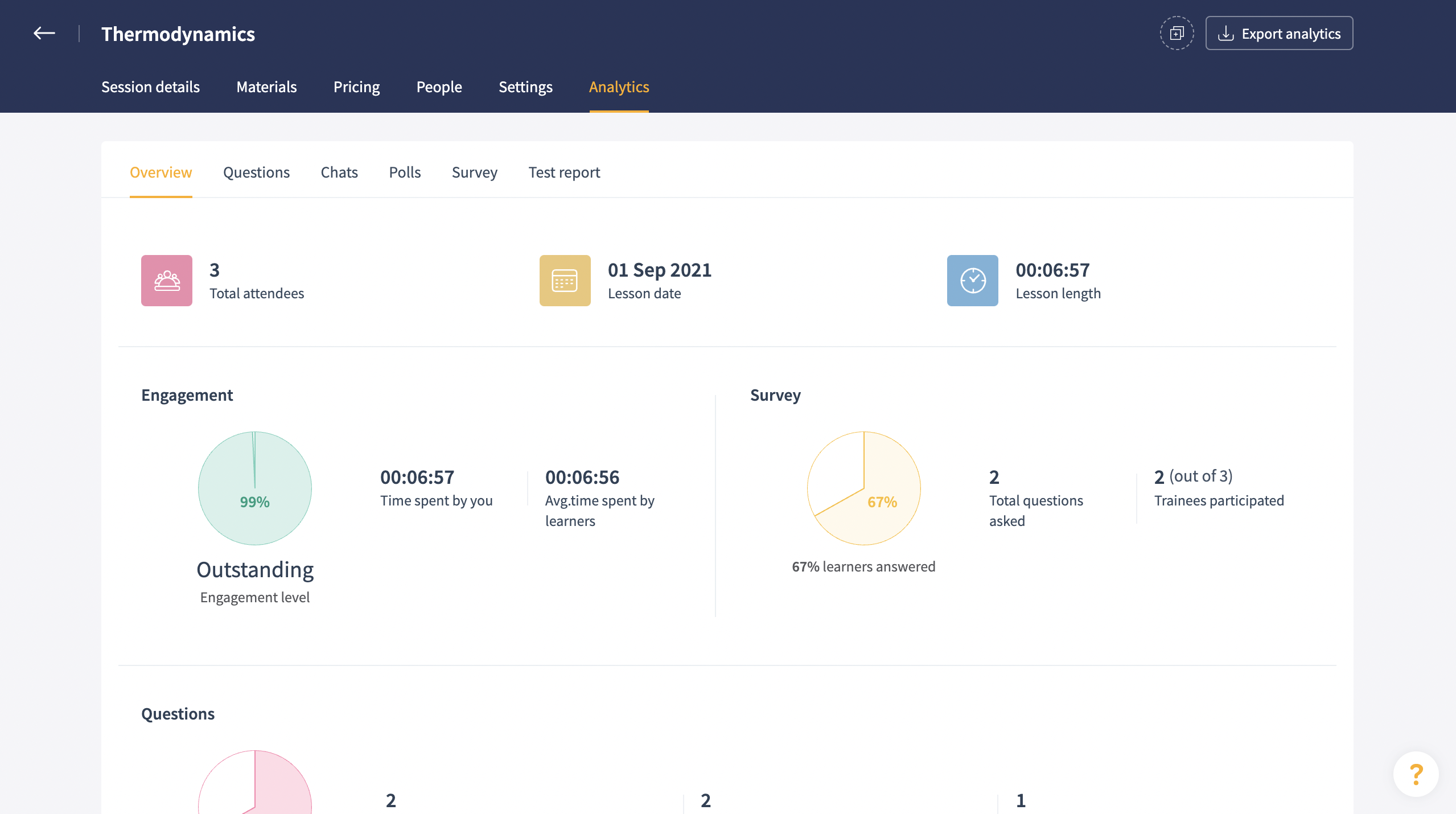
Task: Click the Questions section heading
Action: tap(178, 714)
